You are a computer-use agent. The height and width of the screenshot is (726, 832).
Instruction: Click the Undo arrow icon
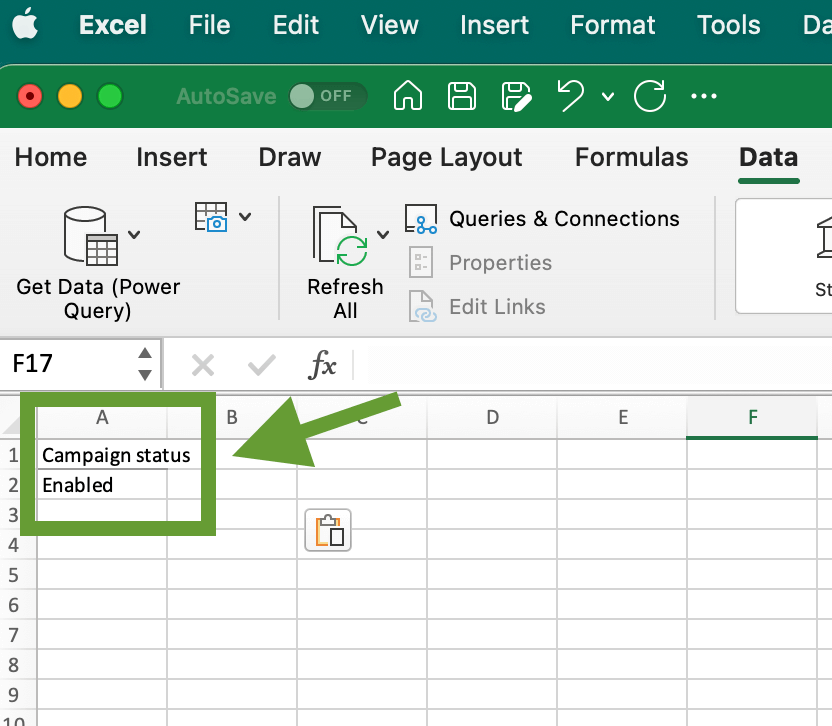(x=571, y=96)
